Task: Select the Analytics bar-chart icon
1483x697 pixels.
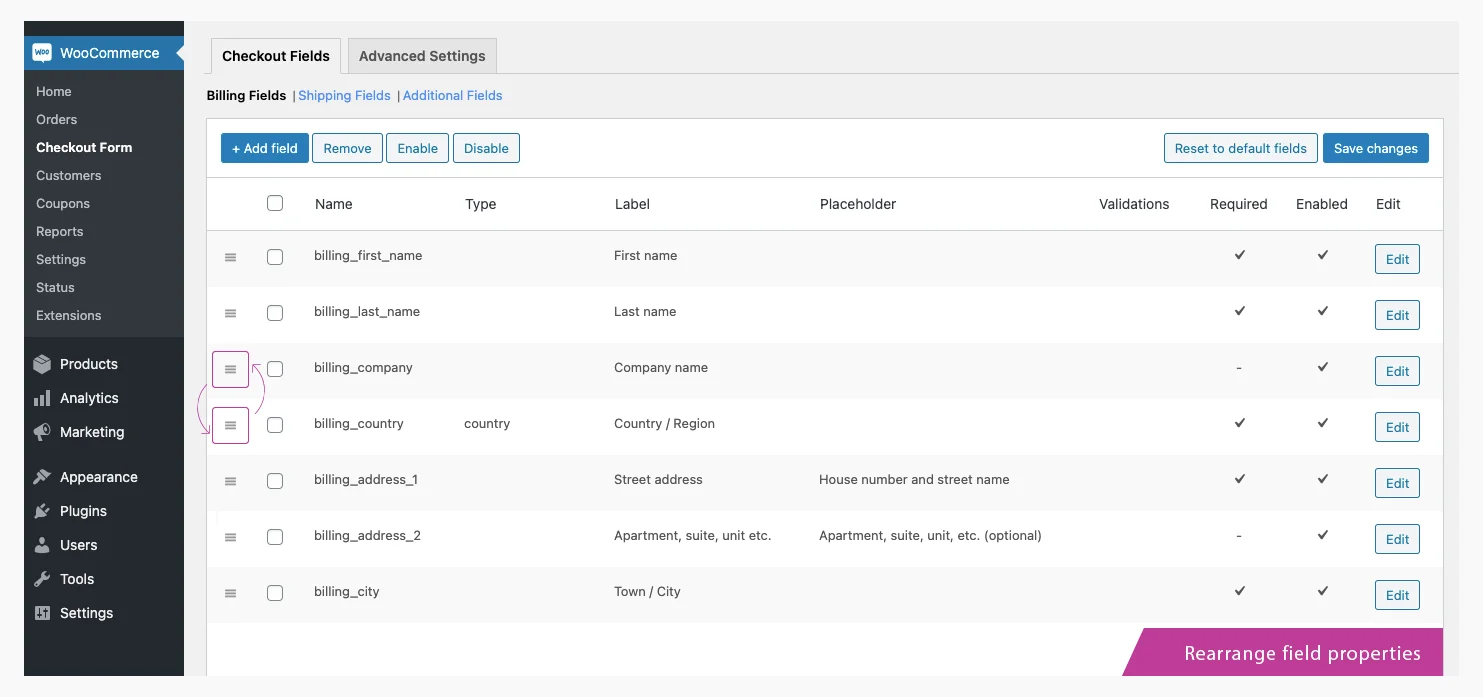Action: (x=42, y=398)
